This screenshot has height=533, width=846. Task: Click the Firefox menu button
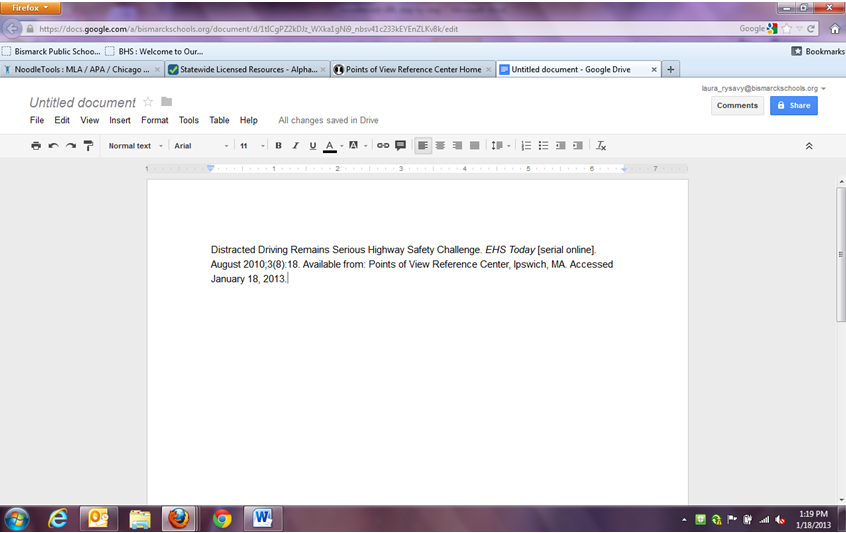tap(30, 8)
